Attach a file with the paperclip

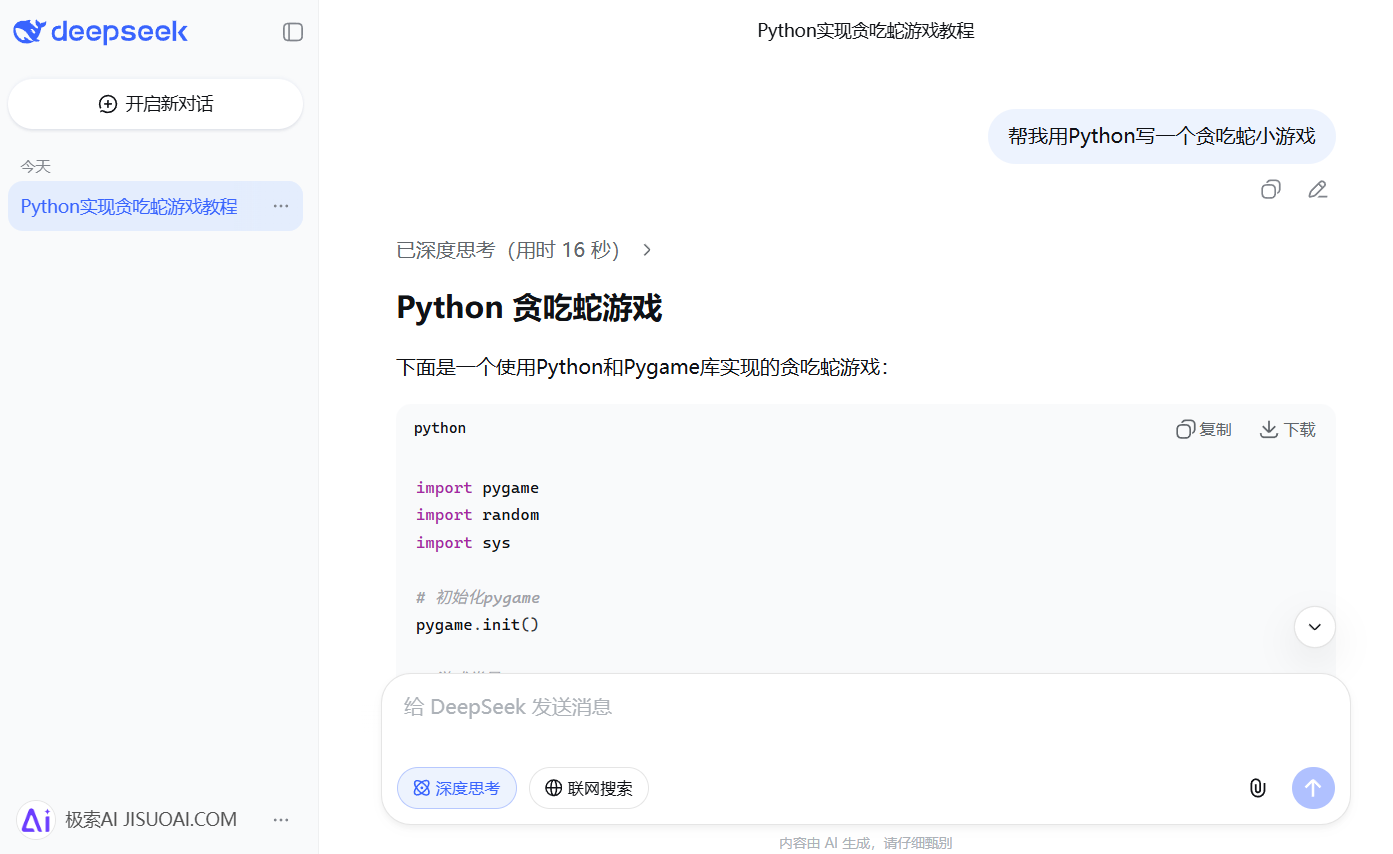pos(1257,788)
